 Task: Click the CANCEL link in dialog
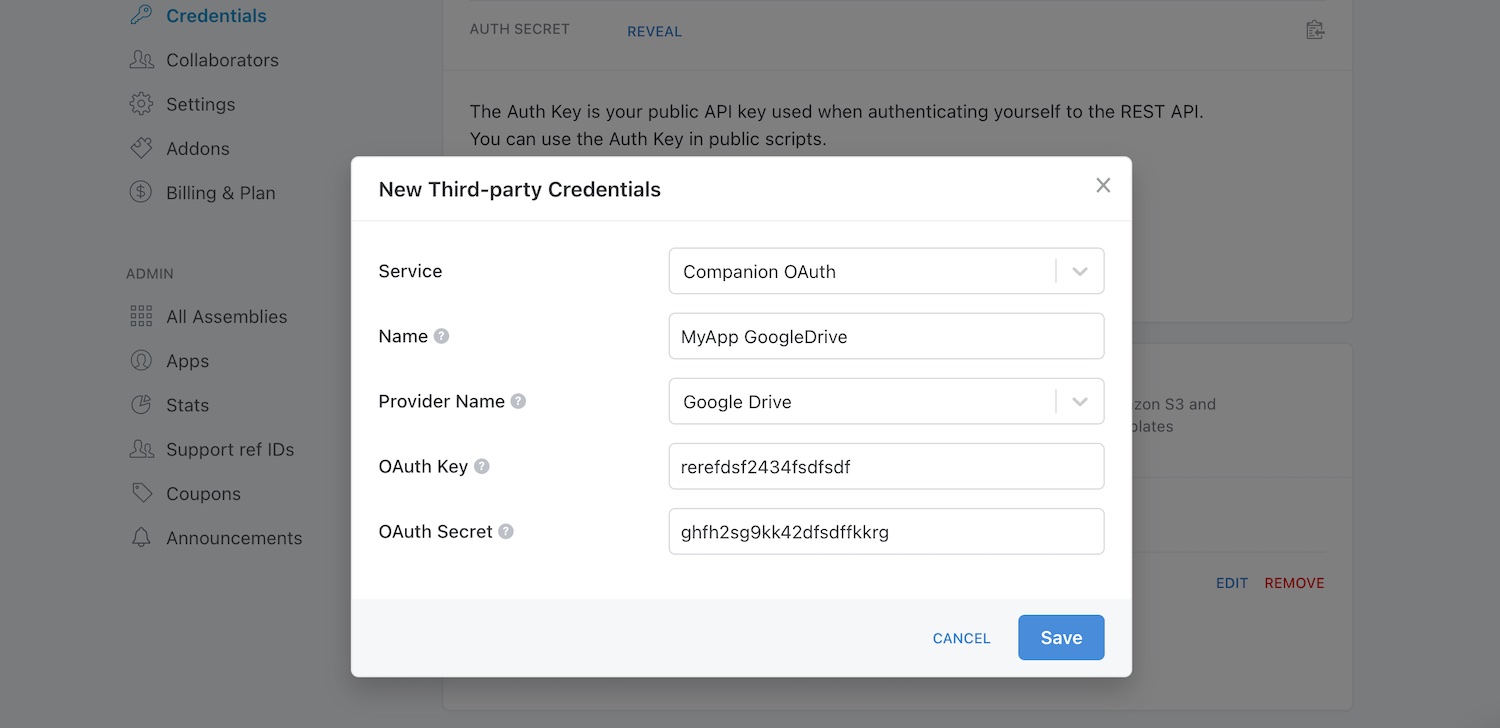click(x=961, y=638)
